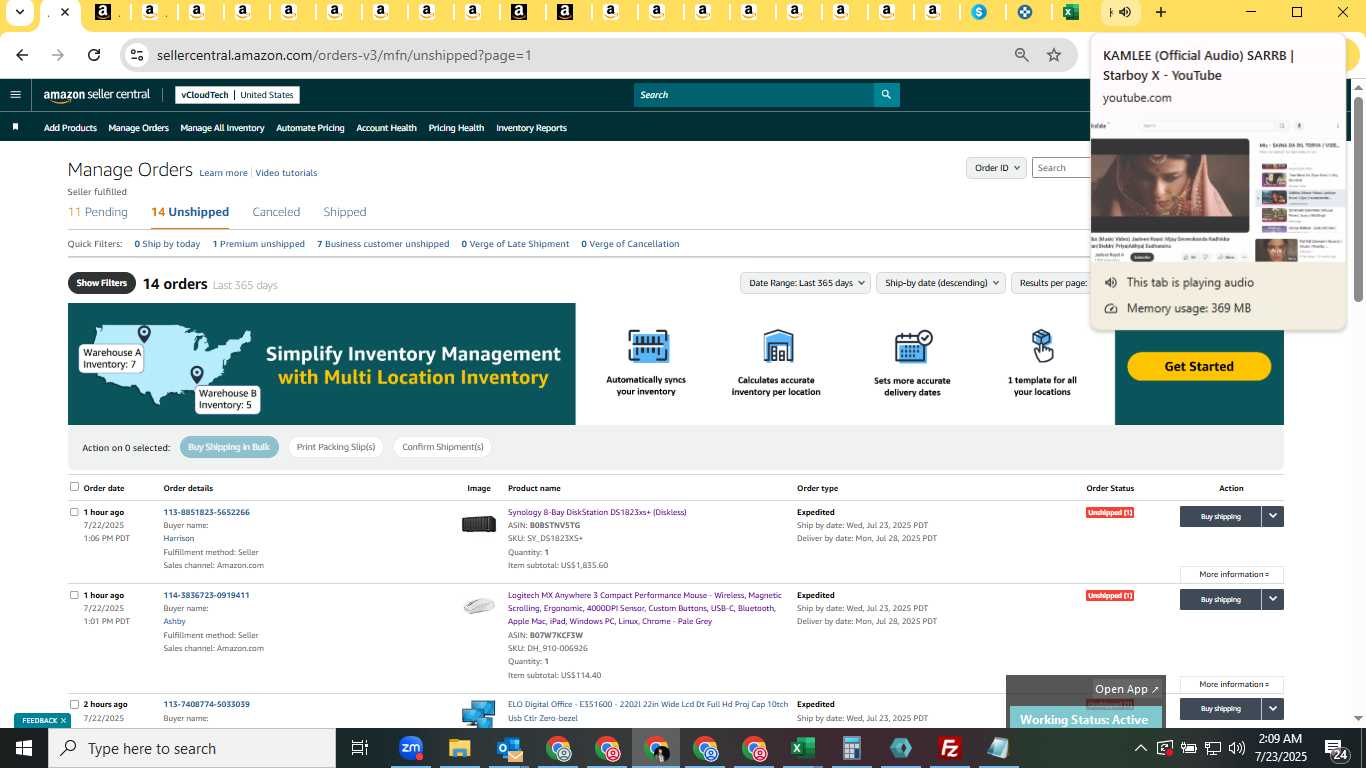The height and width of the screenshot is (768, 1366).
Task: Open the Windows Start menu
Action: click(24, 748)
